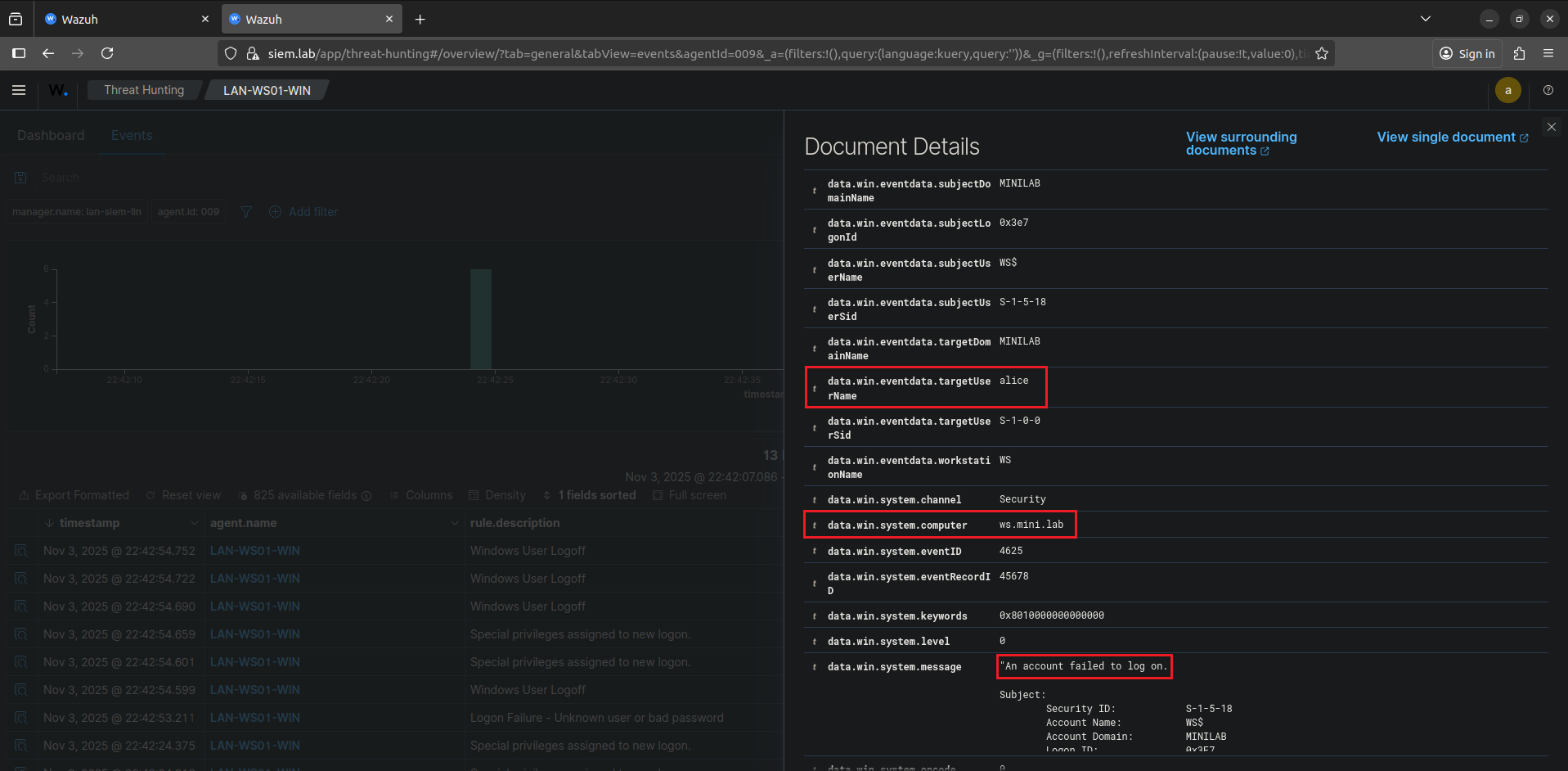Click the Sign in button
The image size is (1568, 771).
pos(1467,53)
